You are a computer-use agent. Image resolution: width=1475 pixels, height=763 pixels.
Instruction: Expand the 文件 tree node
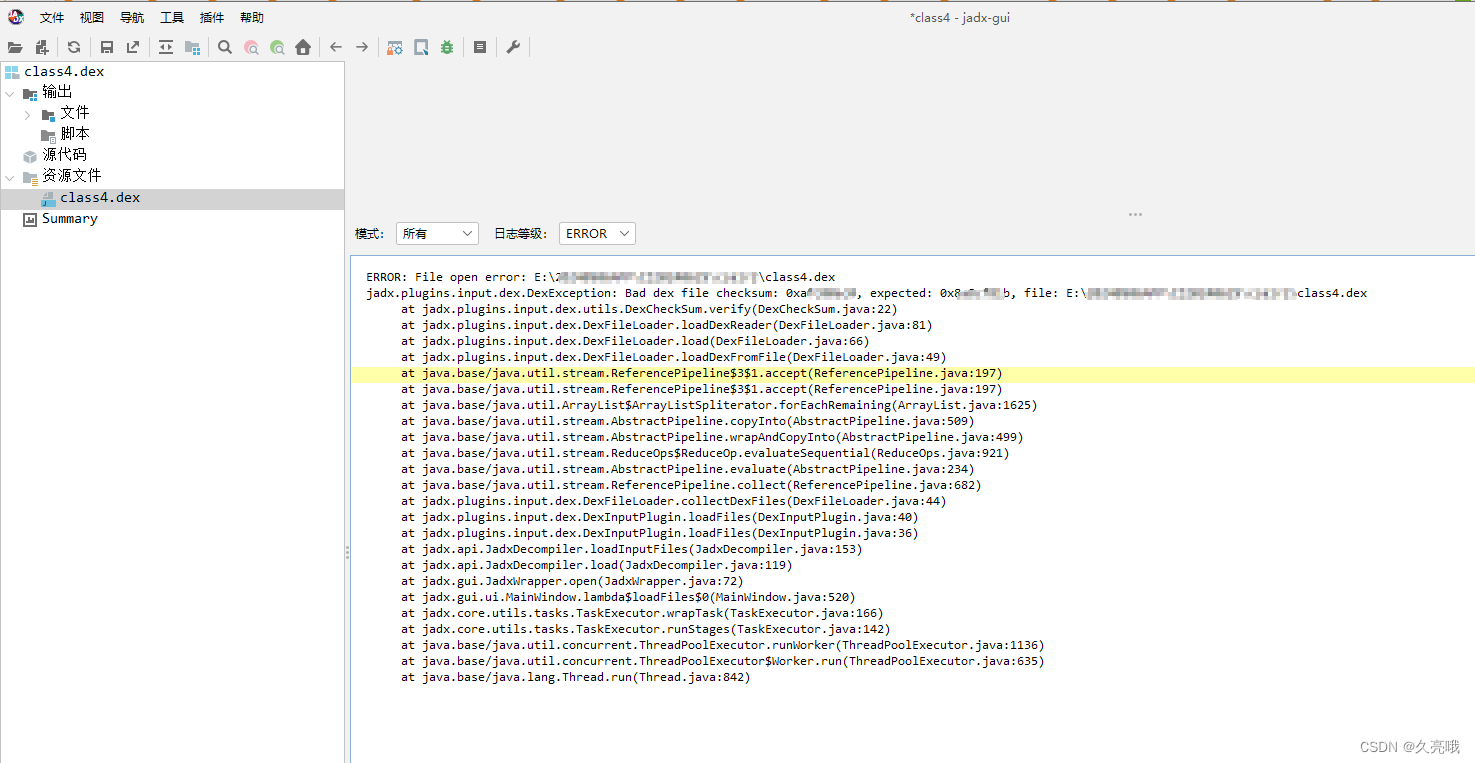tap(28, 114)
